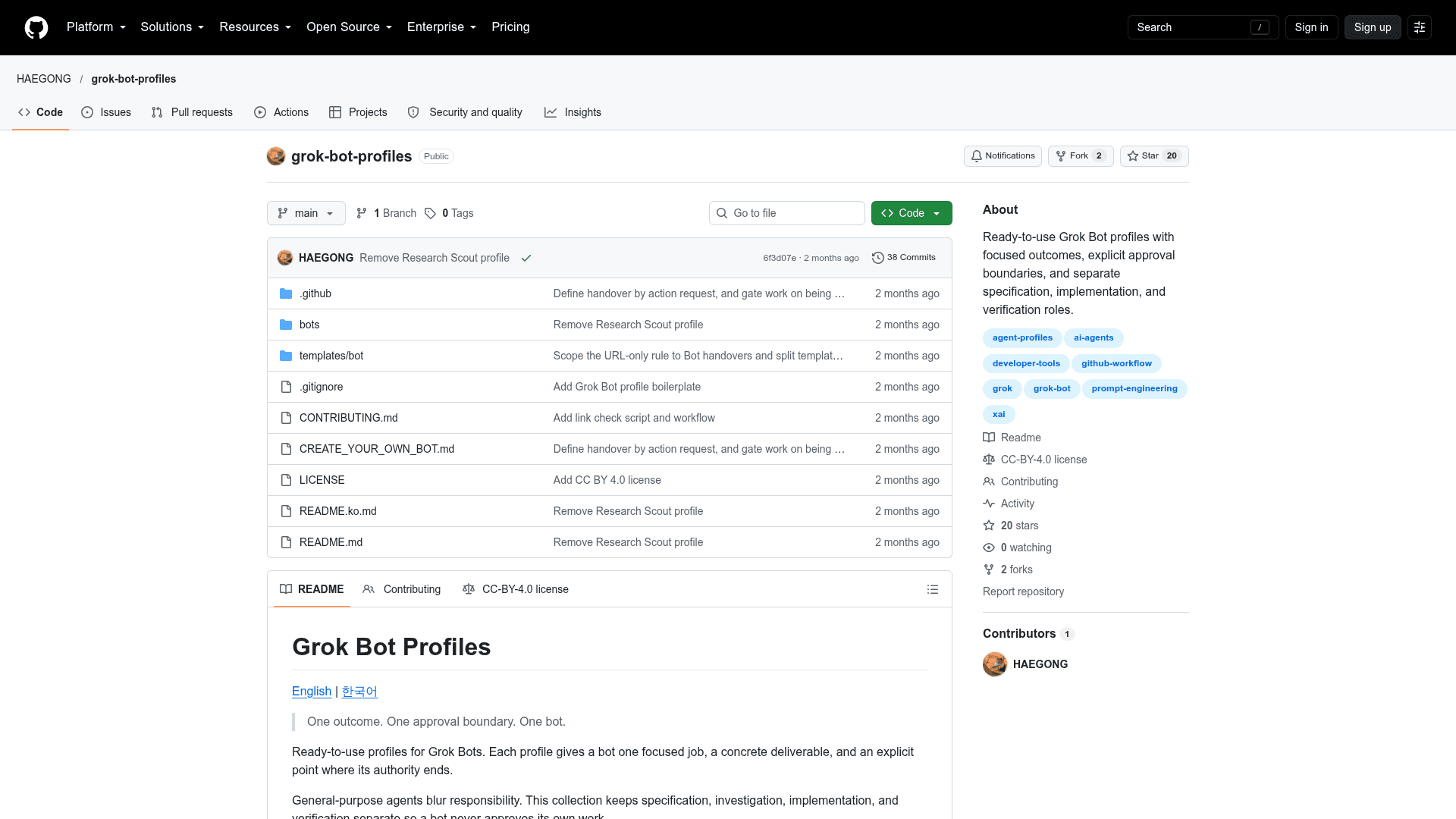Switch to the Contributing tab in README panel
Image resolution: width=1456 pixels, height=819 pixels.
(x=402, y=589)
